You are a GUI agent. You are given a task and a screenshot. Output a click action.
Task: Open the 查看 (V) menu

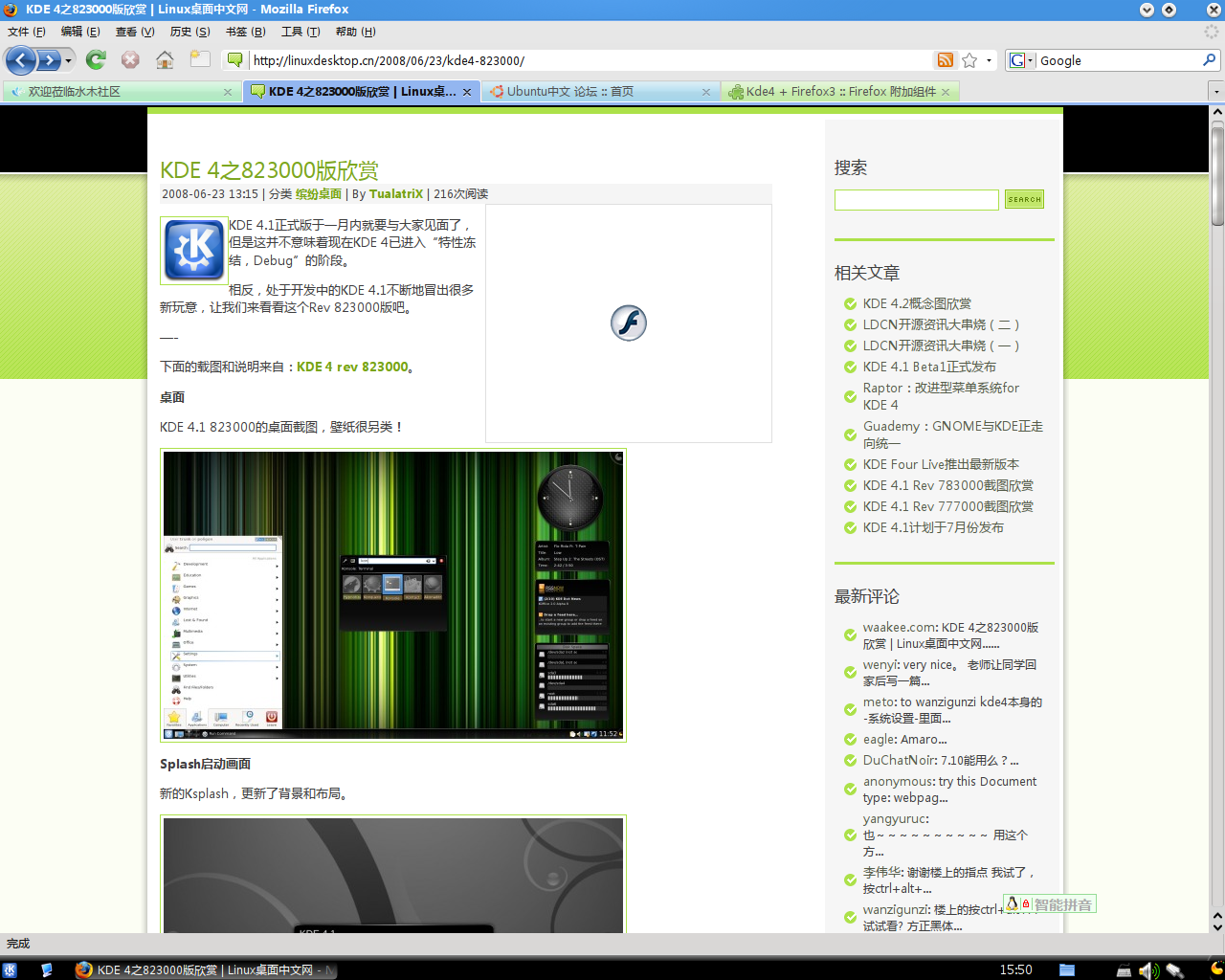coord(135,32)
